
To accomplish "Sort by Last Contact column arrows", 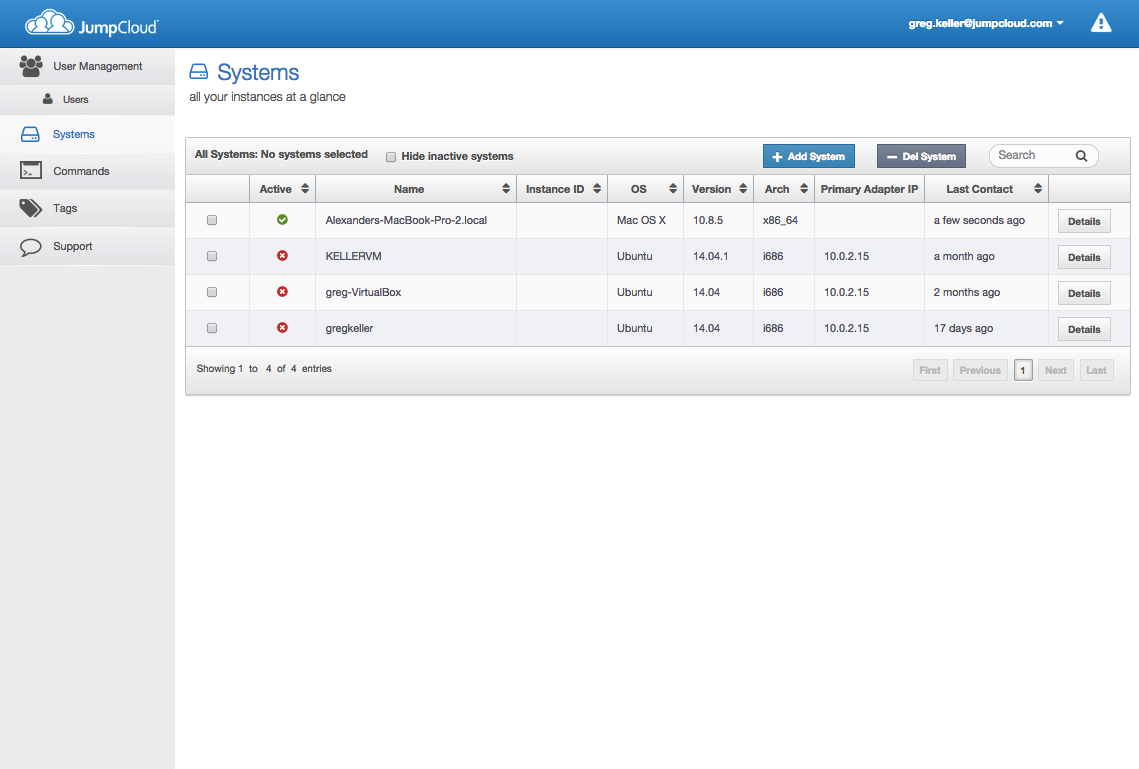I will (1038, 189).
